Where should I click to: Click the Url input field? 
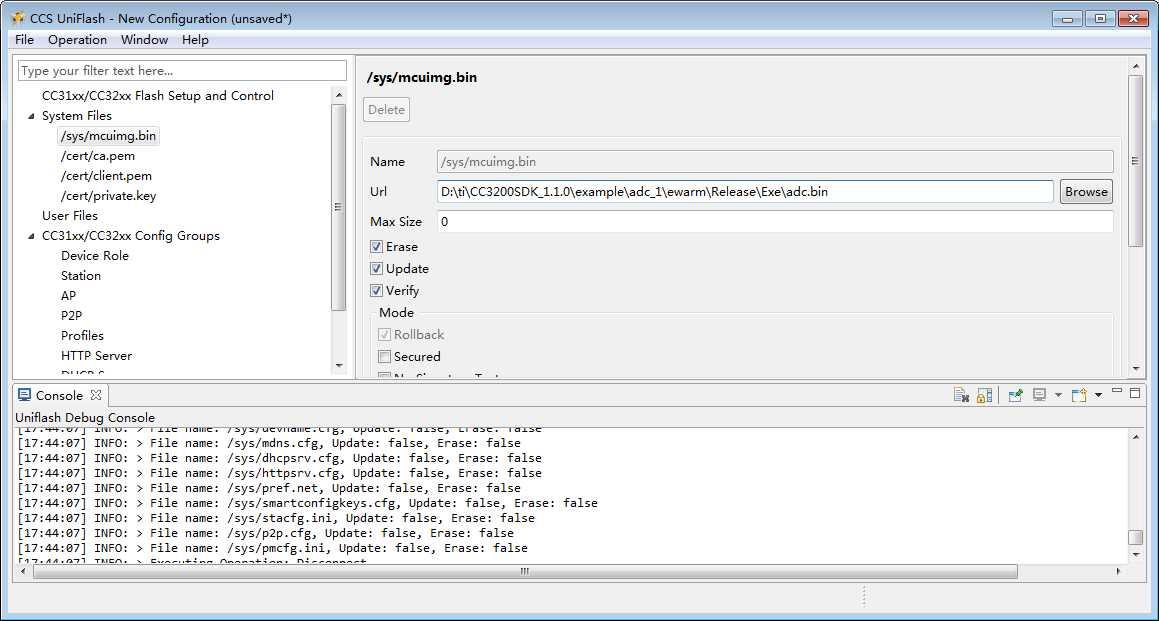745,191
